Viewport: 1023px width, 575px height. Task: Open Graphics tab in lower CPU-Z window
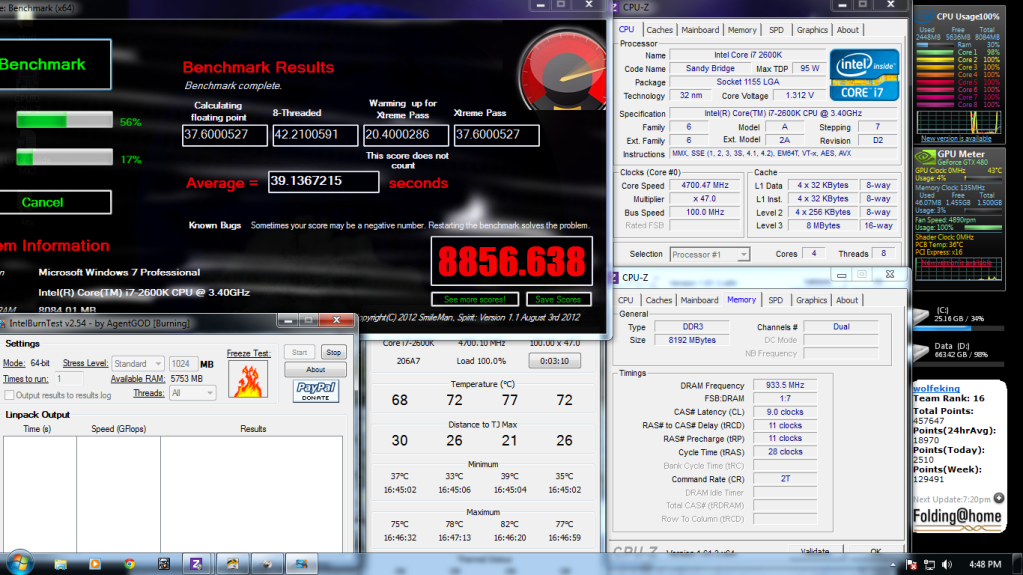(811, 300)
